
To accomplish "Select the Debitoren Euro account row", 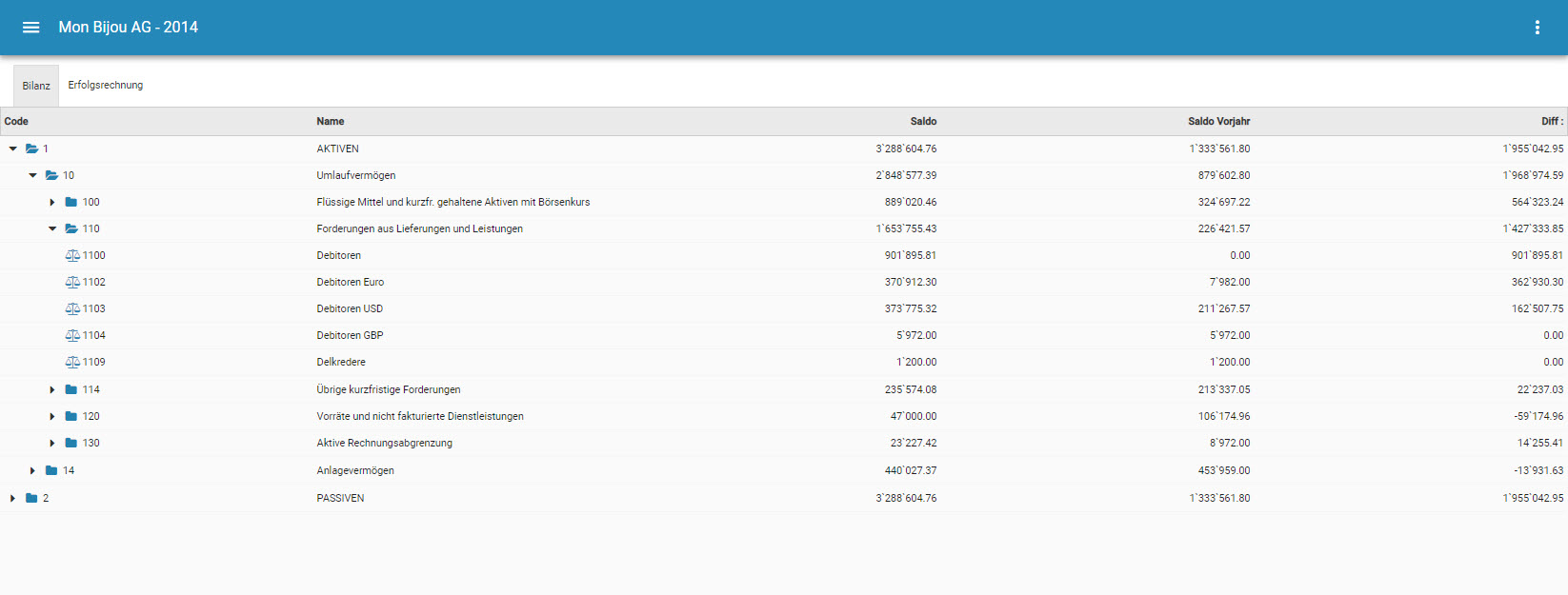I will [x=350, y=282].
